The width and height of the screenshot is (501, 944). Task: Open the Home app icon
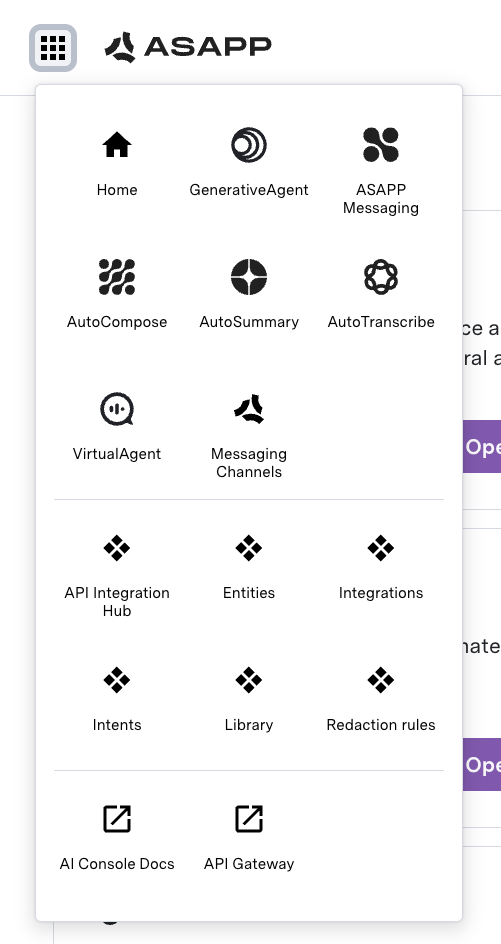click(117, 164)
